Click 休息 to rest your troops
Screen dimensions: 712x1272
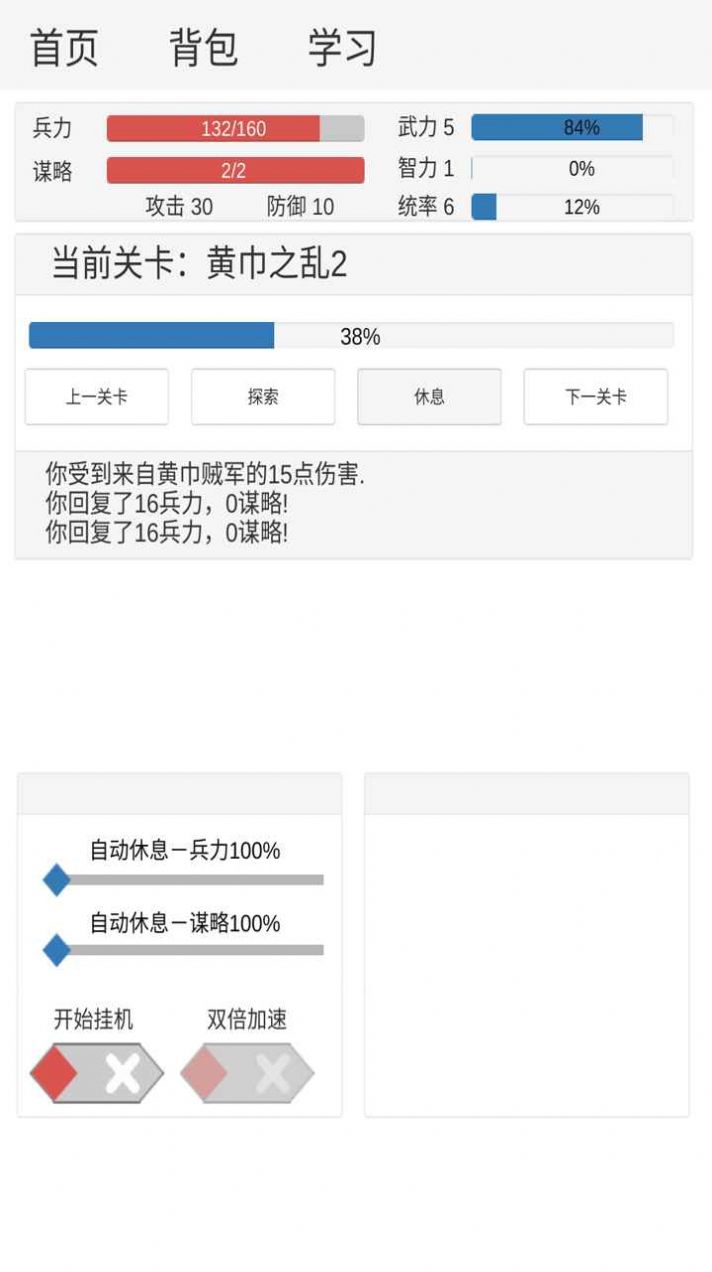[429, 397]
